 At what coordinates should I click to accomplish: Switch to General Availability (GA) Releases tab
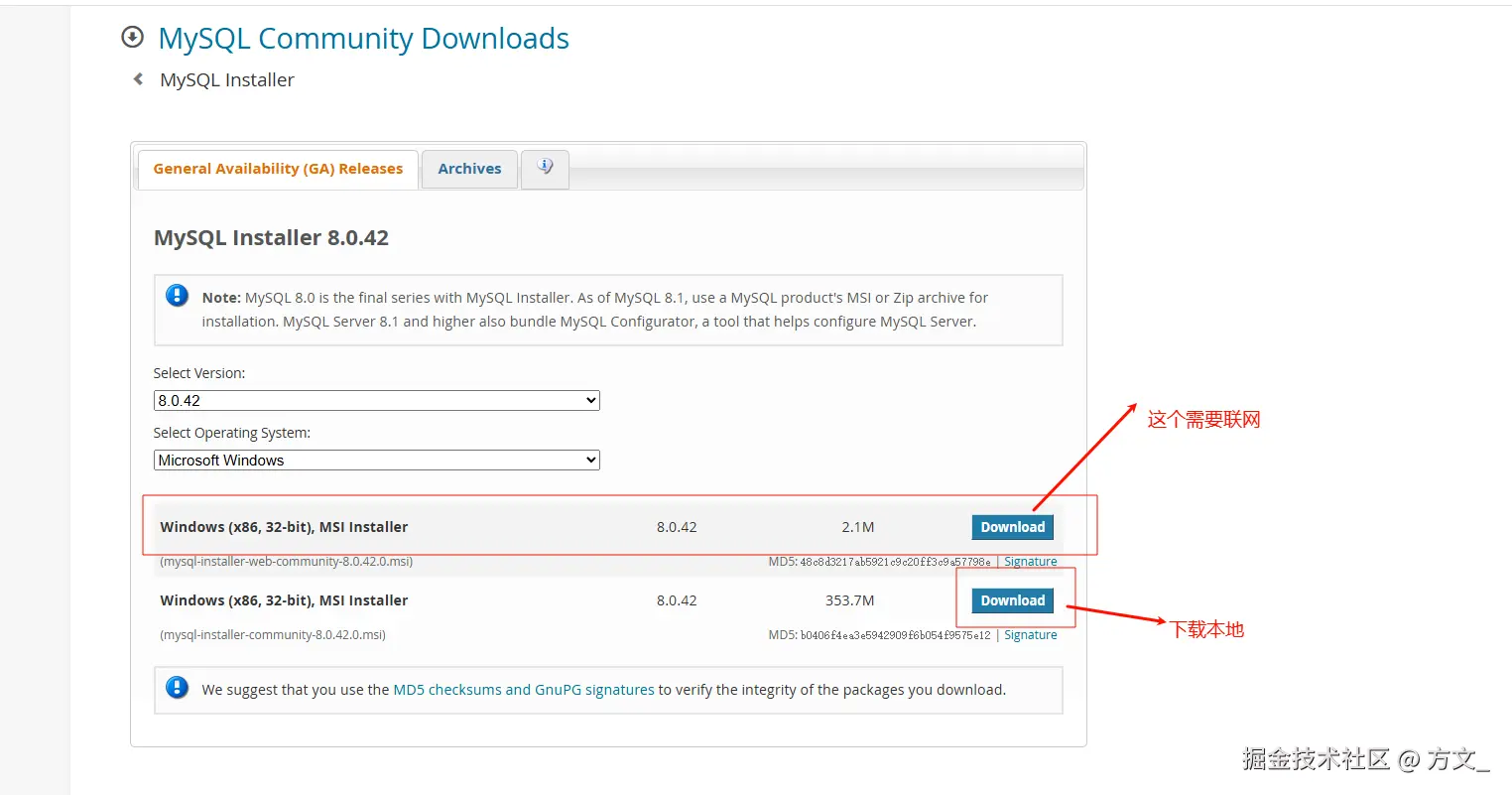tap(278, 169)
